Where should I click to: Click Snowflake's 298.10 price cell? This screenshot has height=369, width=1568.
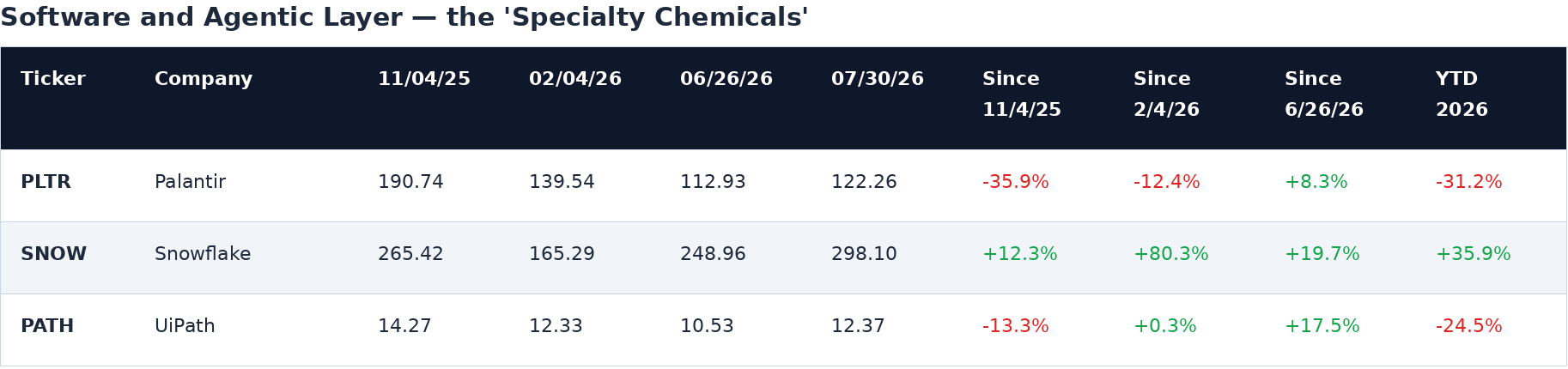pos(864,255)
